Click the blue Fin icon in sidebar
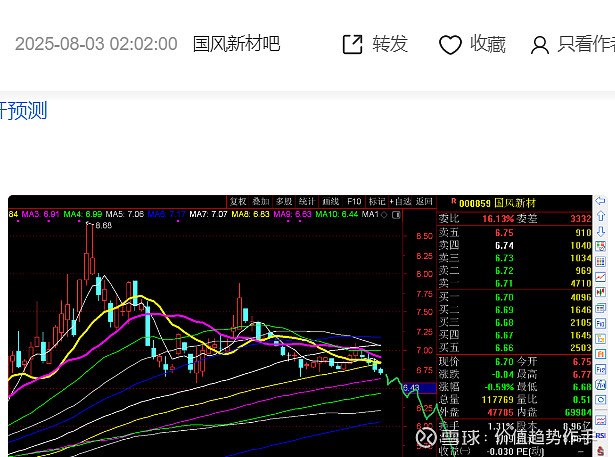This screenshot has height=457, width=615. click(600, 323)
